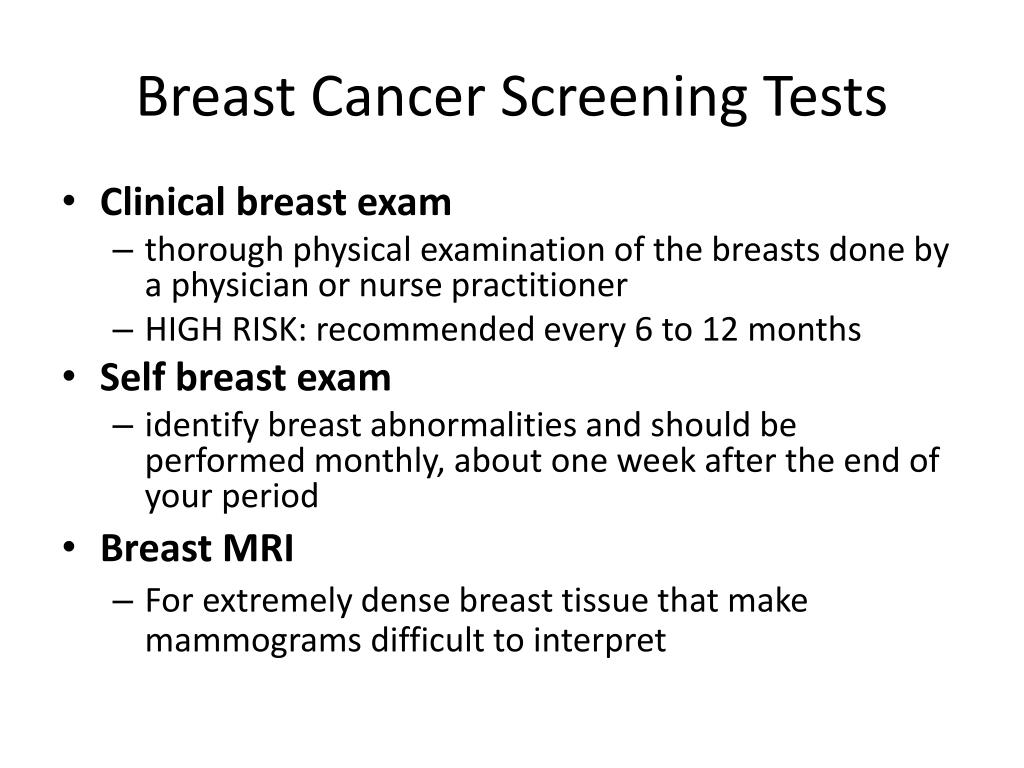The image size is (1024, 768).
Task: Click the mammograms difficult to interpret line
Action: [406, 641]
